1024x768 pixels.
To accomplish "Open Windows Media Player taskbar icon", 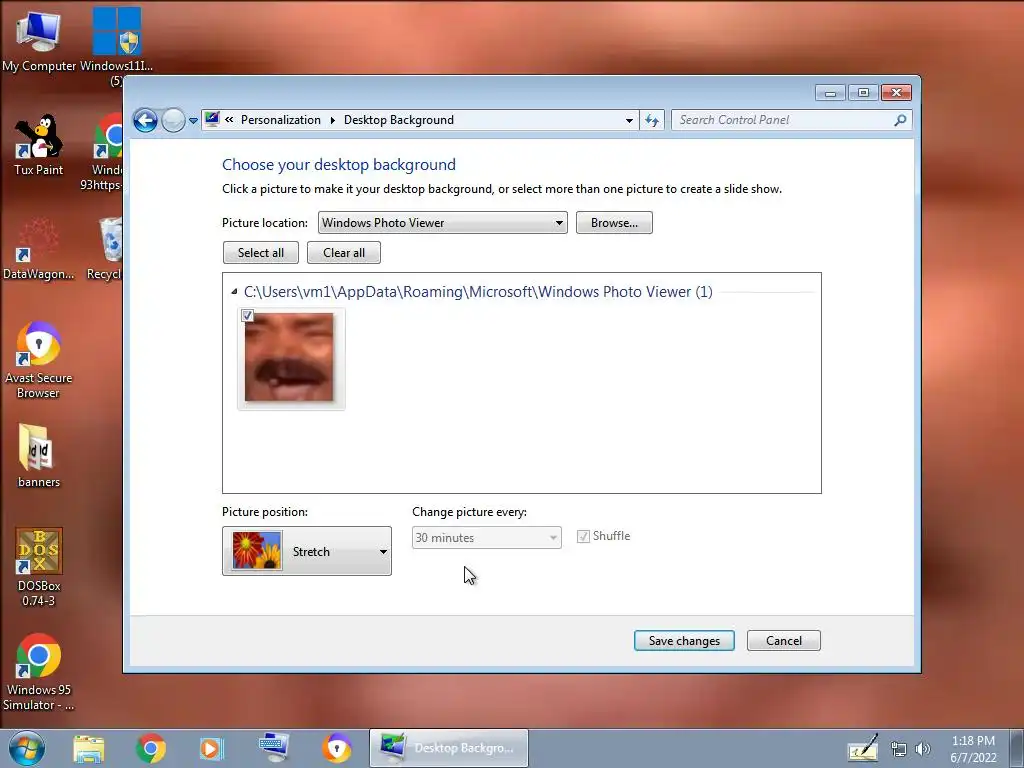I will point(211,748).
